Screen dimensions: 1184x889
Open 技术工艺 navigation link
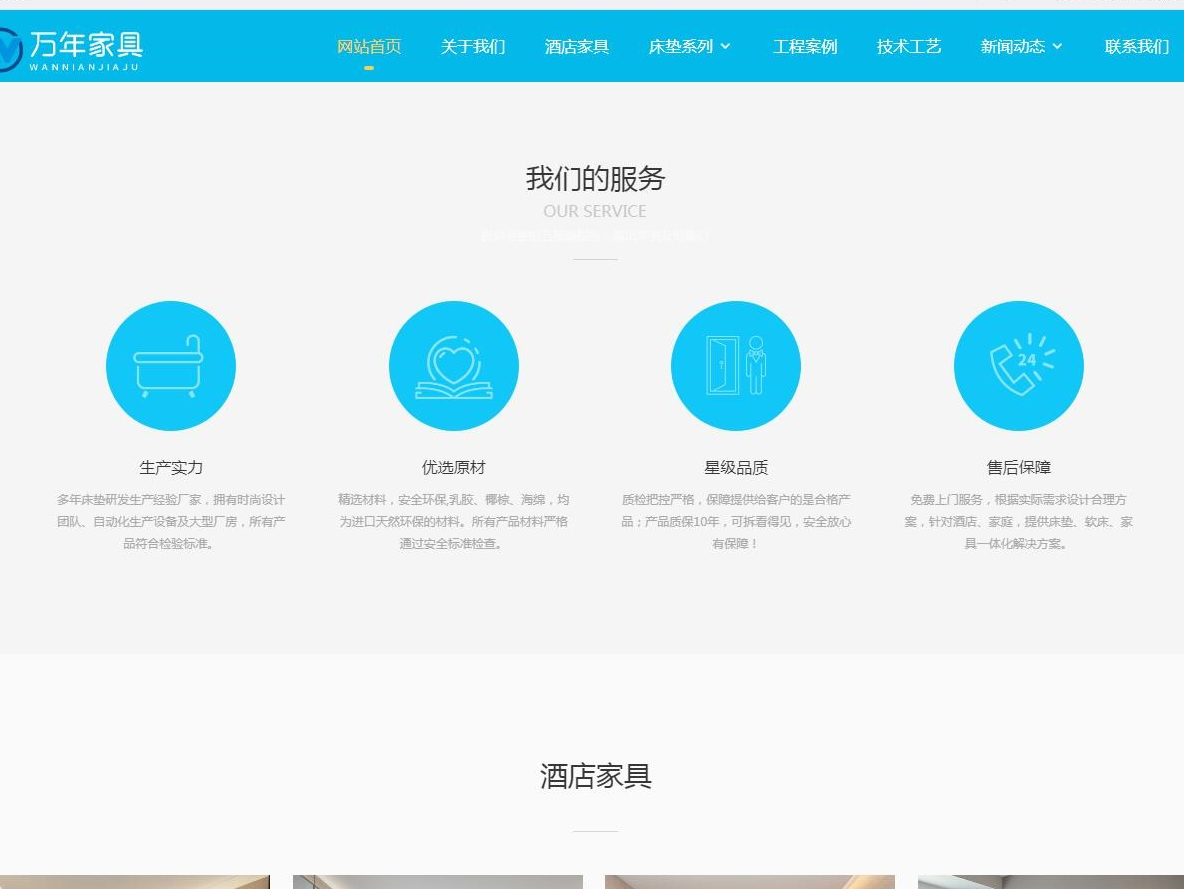(x=909, y=46)
